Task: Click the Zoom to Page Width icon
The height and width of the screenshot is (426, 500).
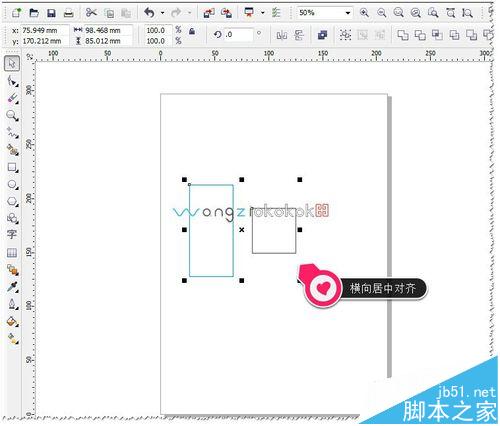Action: (x=450, y=13)
